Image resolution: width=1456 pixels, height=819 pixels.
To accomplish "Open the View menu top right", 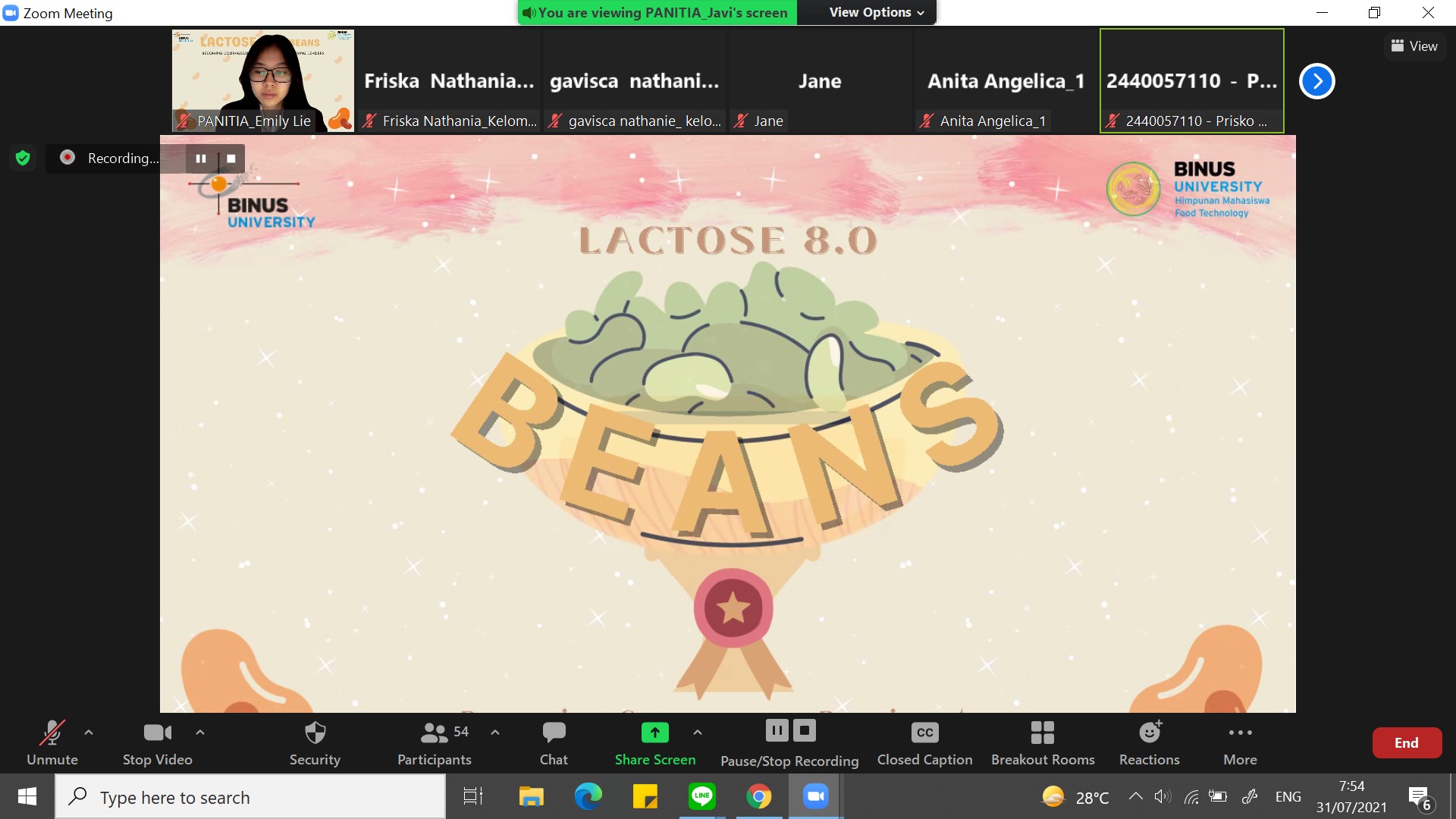I will [1414, 45].
